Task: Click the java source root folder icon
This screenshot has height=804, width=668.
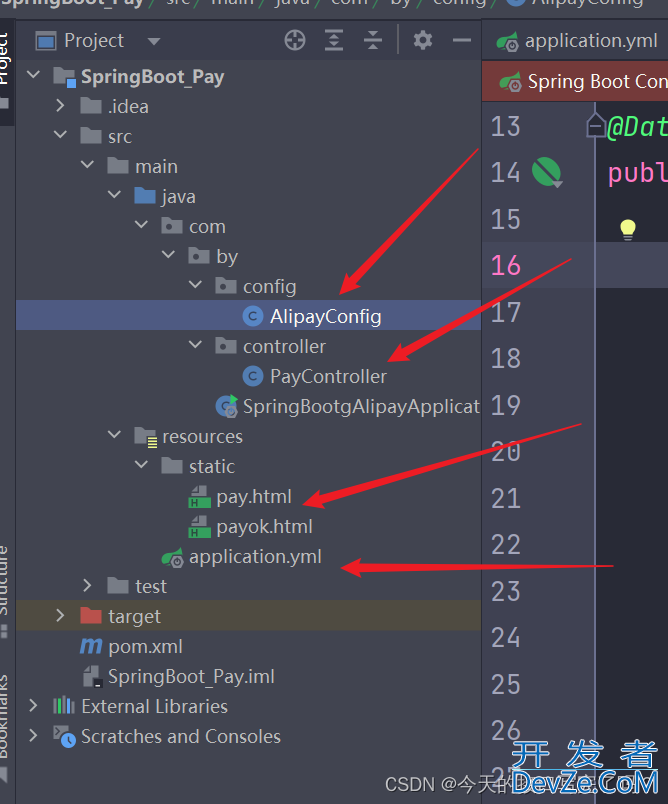Action: point(145,195)
